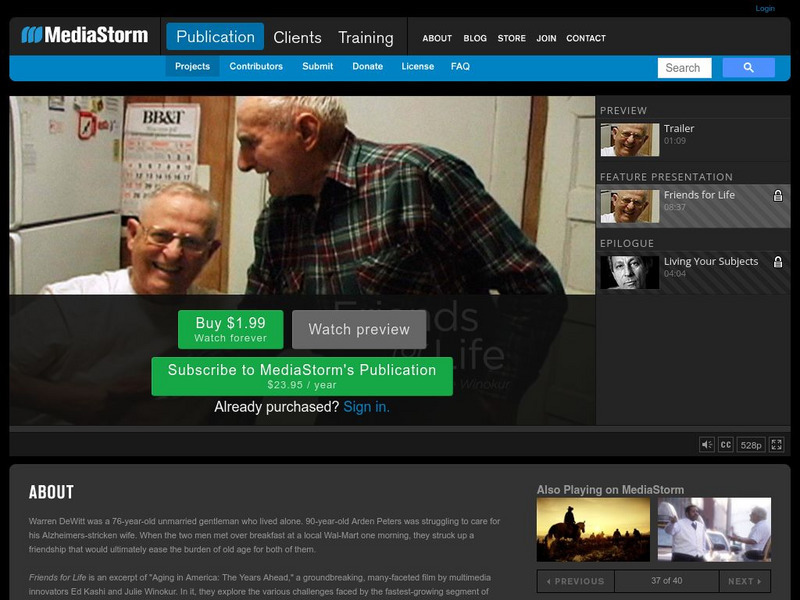This screenshot has height=600, width=800.
Task: Select the Projects submenu item
Action: [192, 66]
